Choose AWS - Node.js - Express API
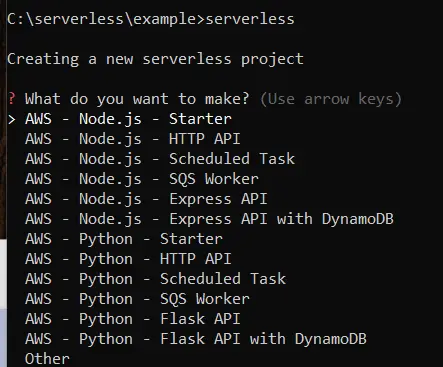 [x=146, y=199]
